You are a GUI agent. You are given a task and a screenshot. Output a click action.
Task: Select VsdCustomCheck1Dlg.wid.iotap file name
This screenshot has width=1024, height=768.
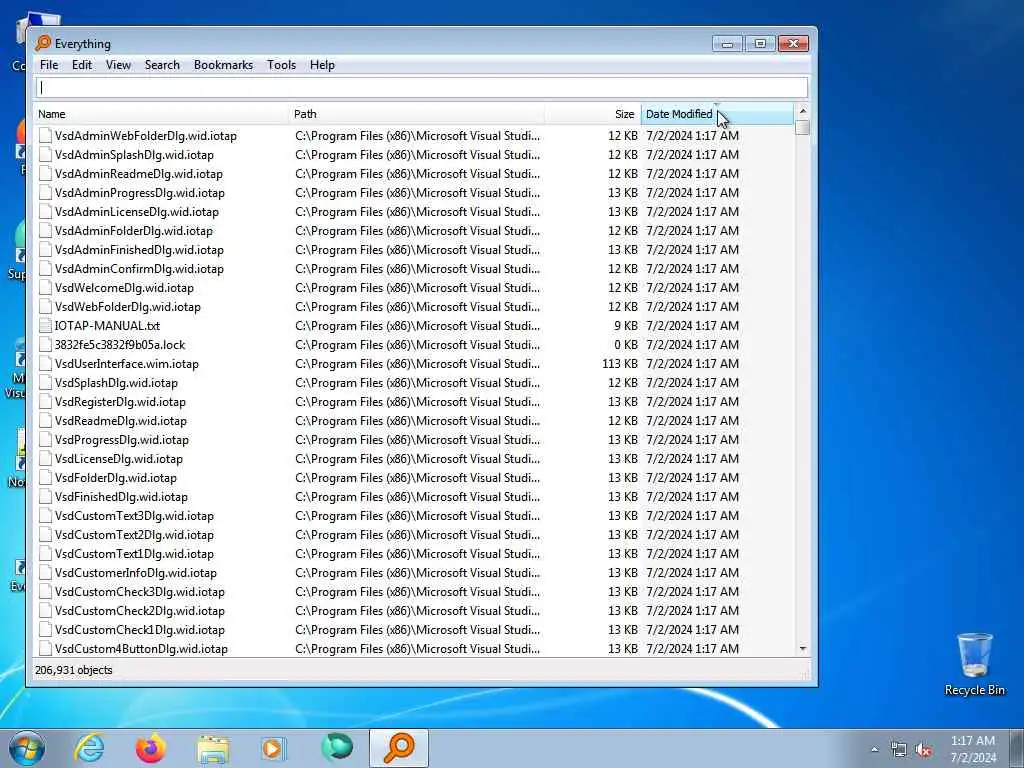tap(139, 630)
